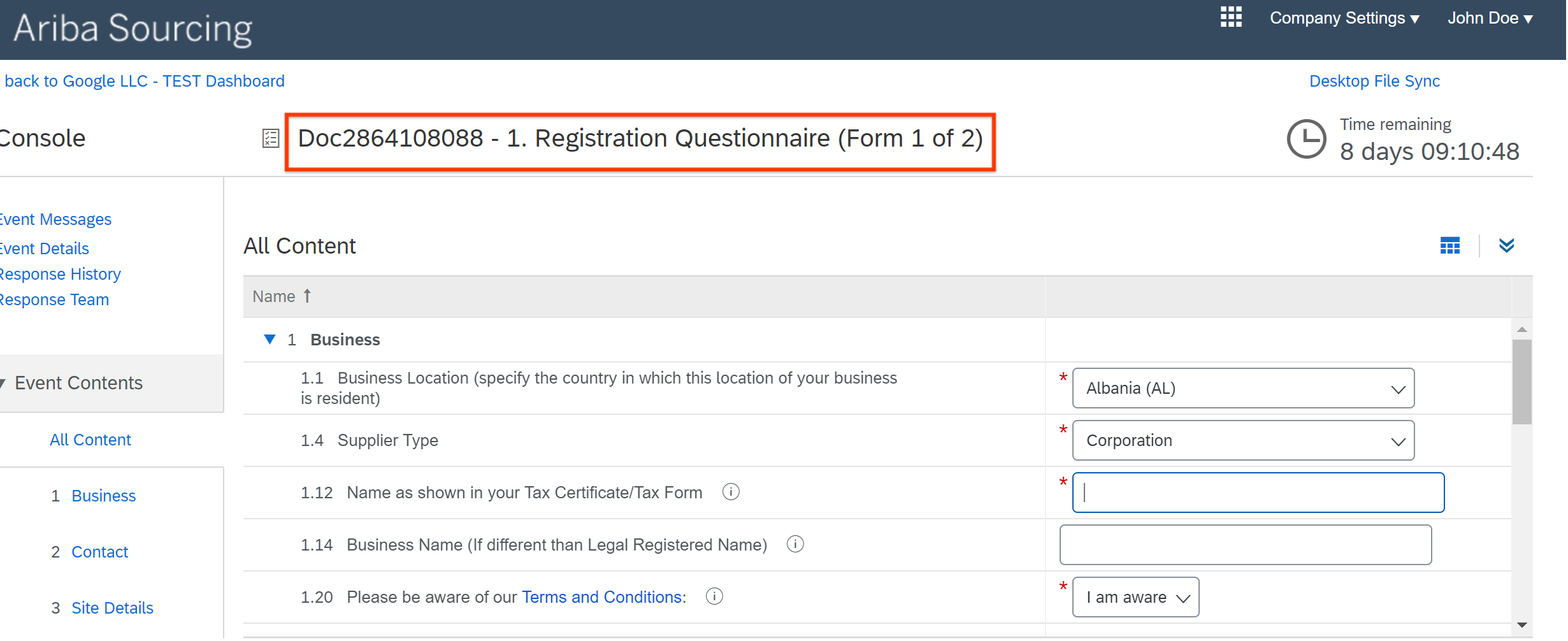Click the time remaining clock icon
This screenshot has width=1568, height=641.
[1306, 139]
